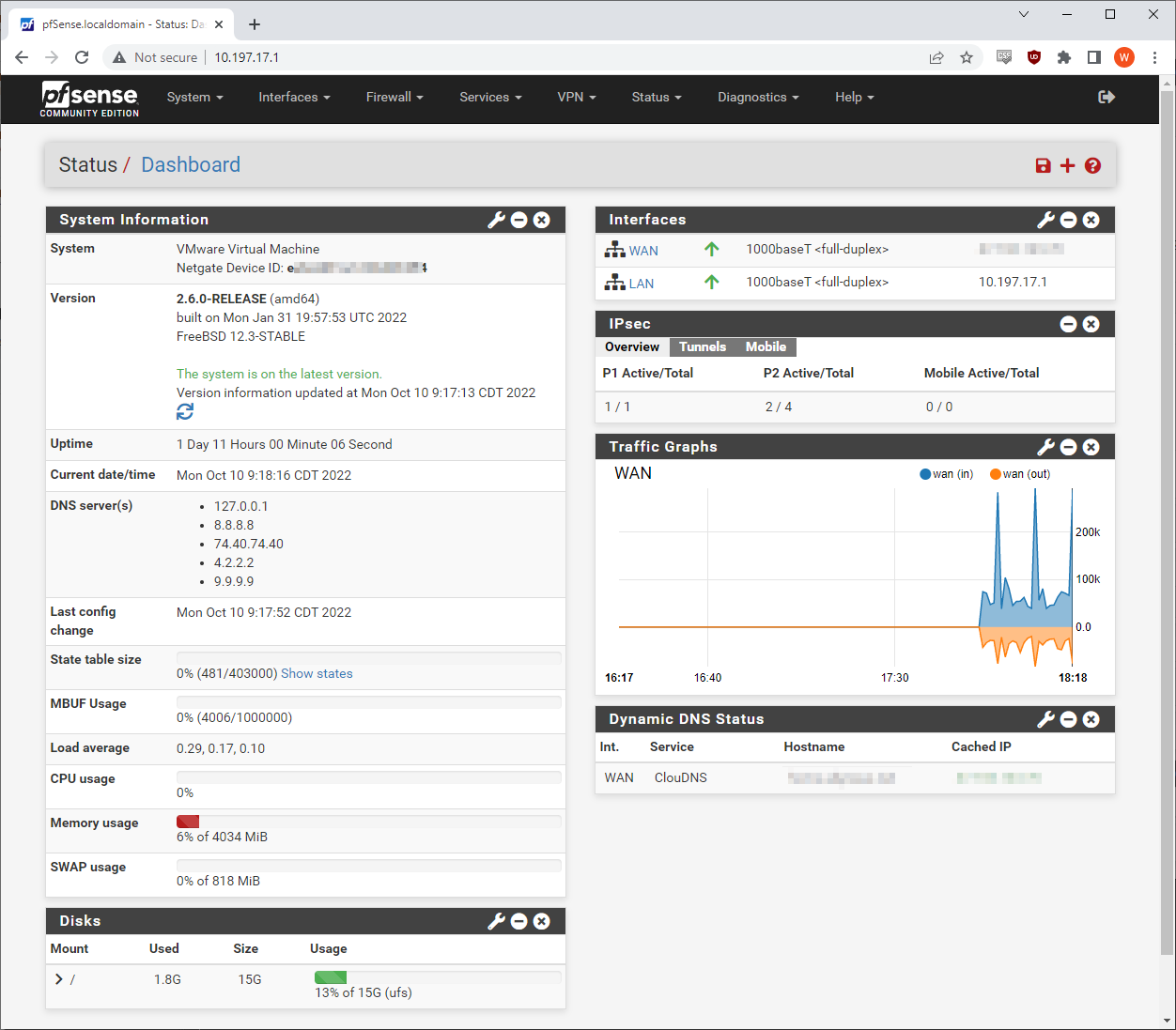Add a widget with the plus icon
1176x1030 pixels.
click(1067, 165)
